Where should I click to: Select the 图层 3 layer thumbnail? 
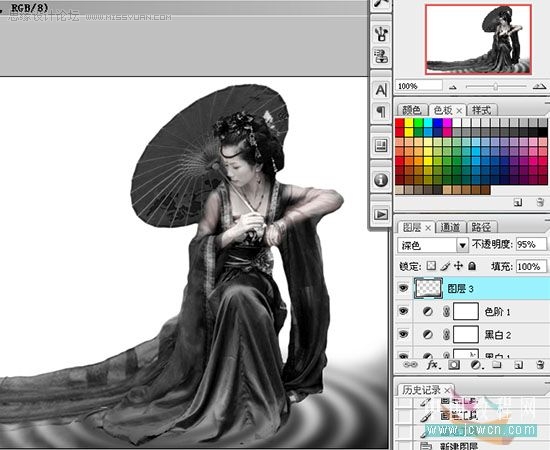(428, 288)
